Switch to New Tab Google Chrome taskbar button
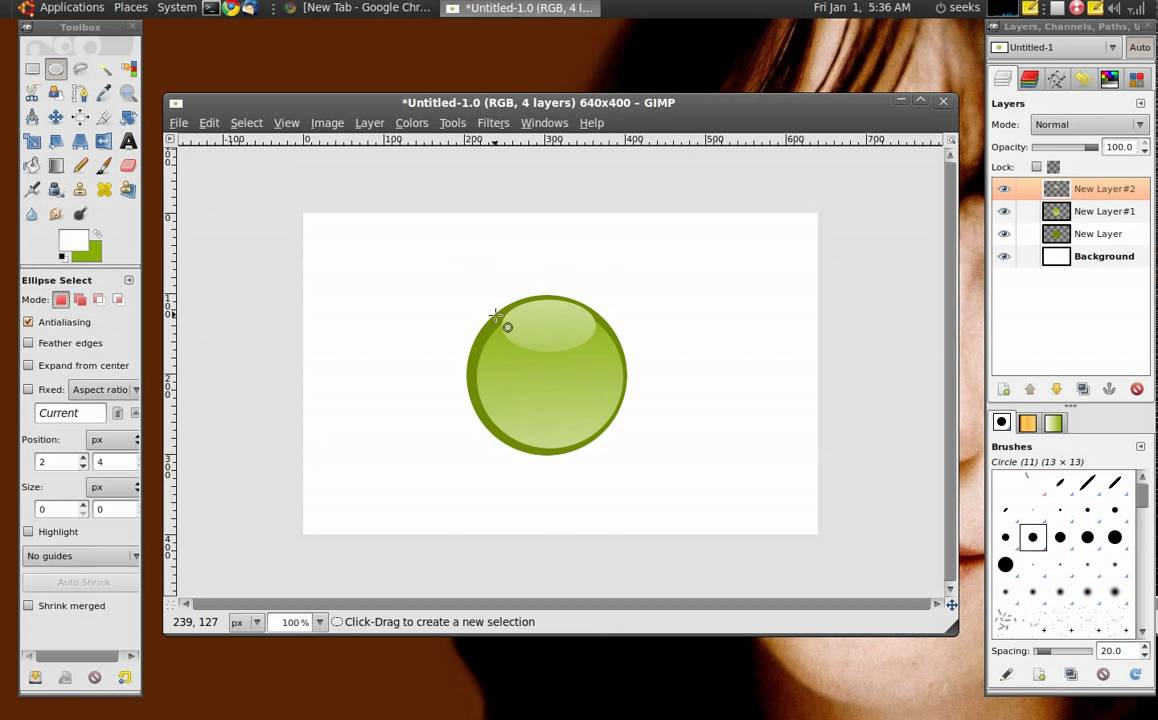This screenshot has height=720, width=1158. (x=359, y=8)
